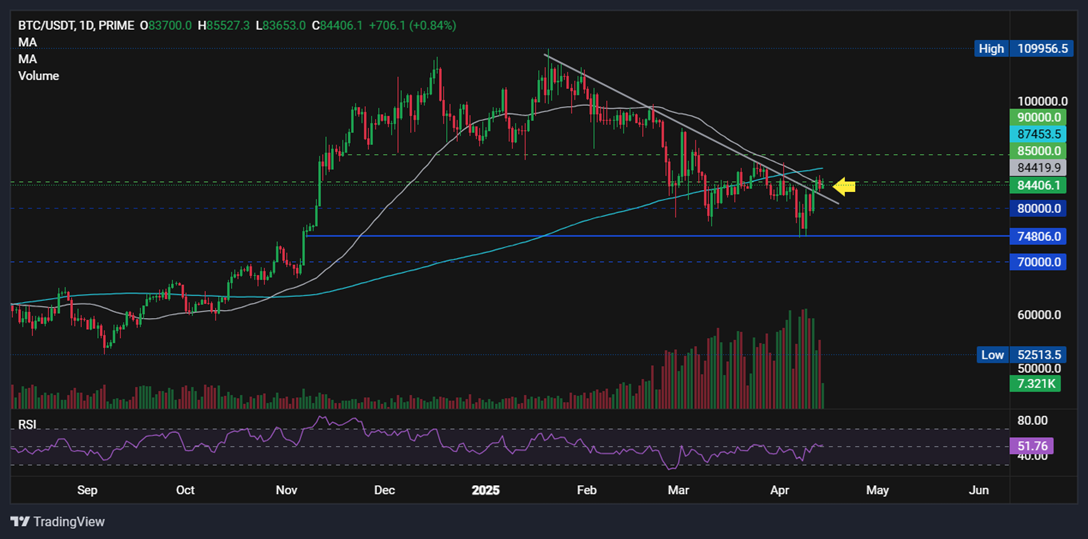Click the 7.321K volume value tag
1088x539 pixels.
(x=1035, y=384)
